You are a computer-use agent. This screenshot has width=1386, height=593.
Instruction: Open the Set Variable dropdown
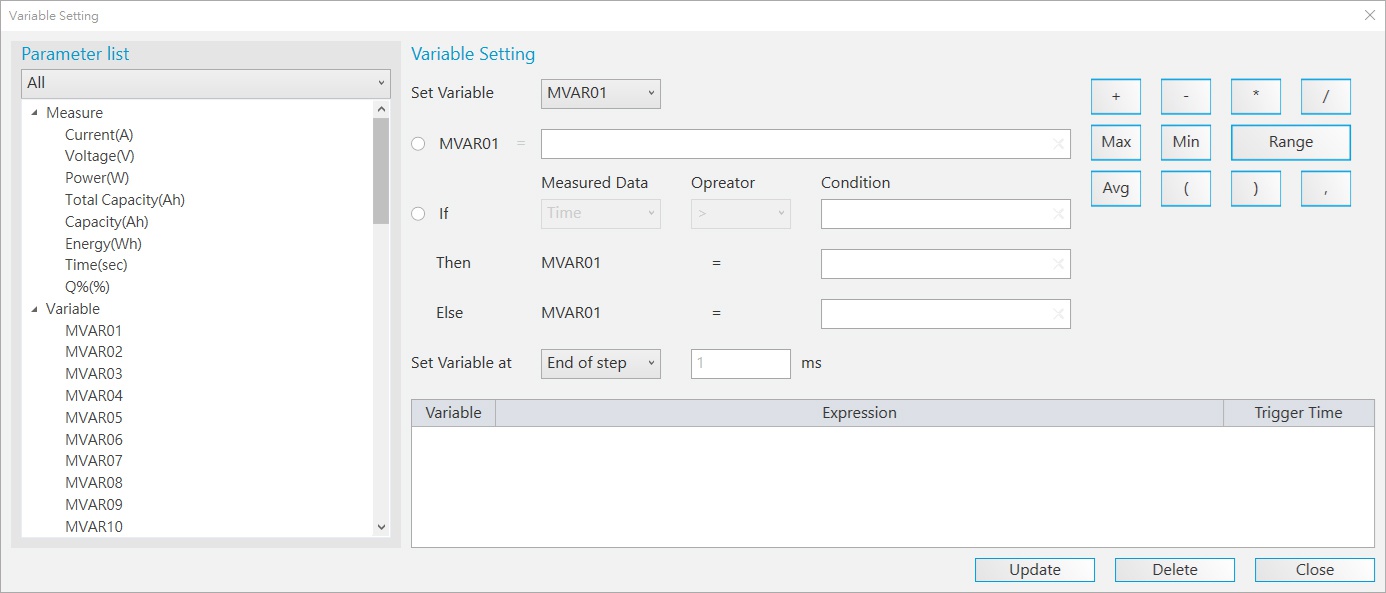(x=600, y=94)
